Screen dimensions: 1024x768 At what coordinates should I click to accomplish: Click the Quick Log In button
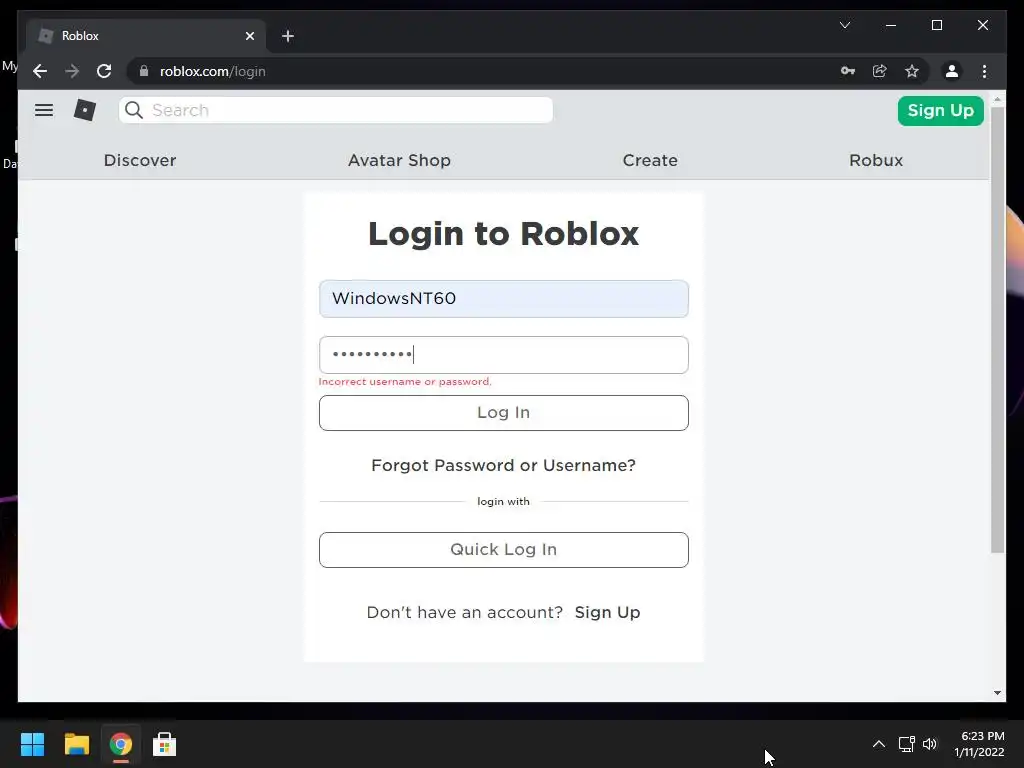click(x=504, y=550)
